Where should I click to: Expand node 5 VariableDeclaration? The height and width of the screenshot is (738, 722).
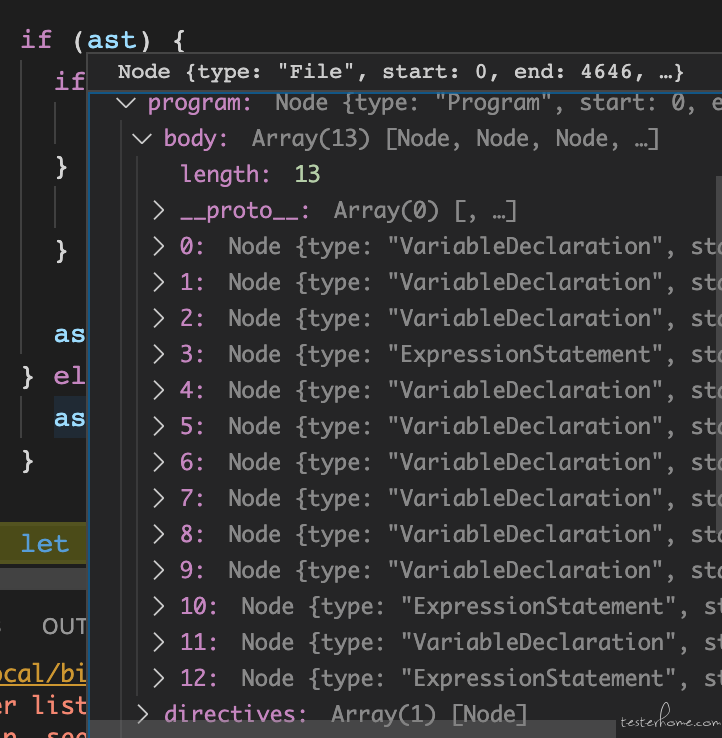(x=159, y=426)
